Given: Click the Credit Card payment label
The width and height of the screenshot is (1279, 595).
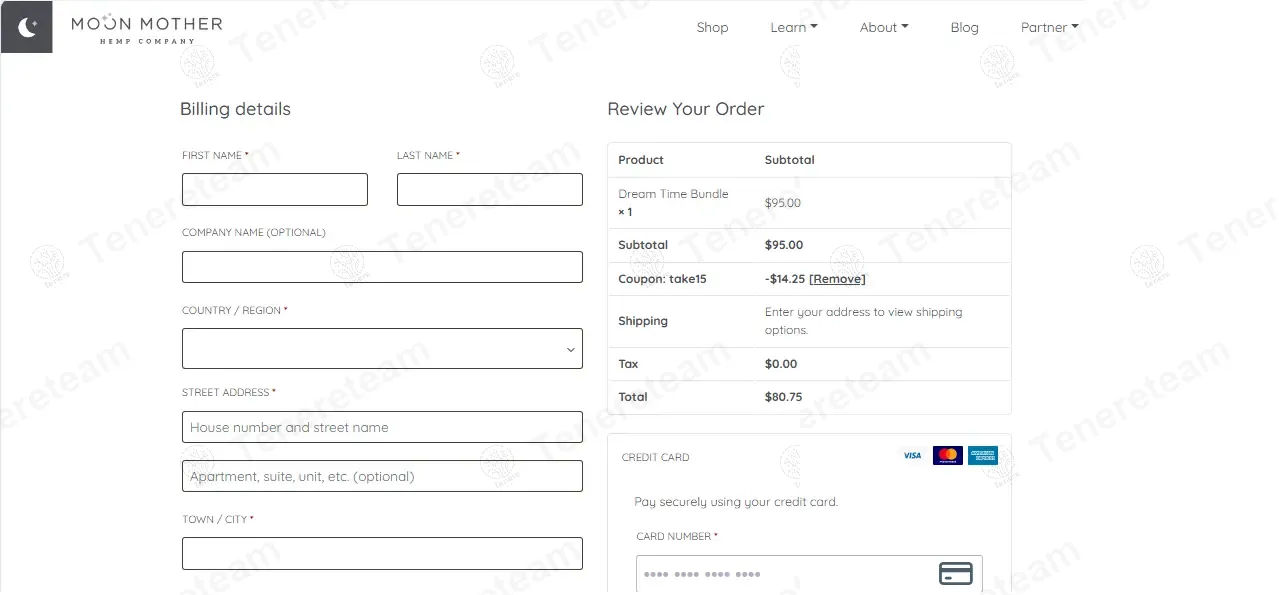Looking at the screenshot, I should click(655, 457).
